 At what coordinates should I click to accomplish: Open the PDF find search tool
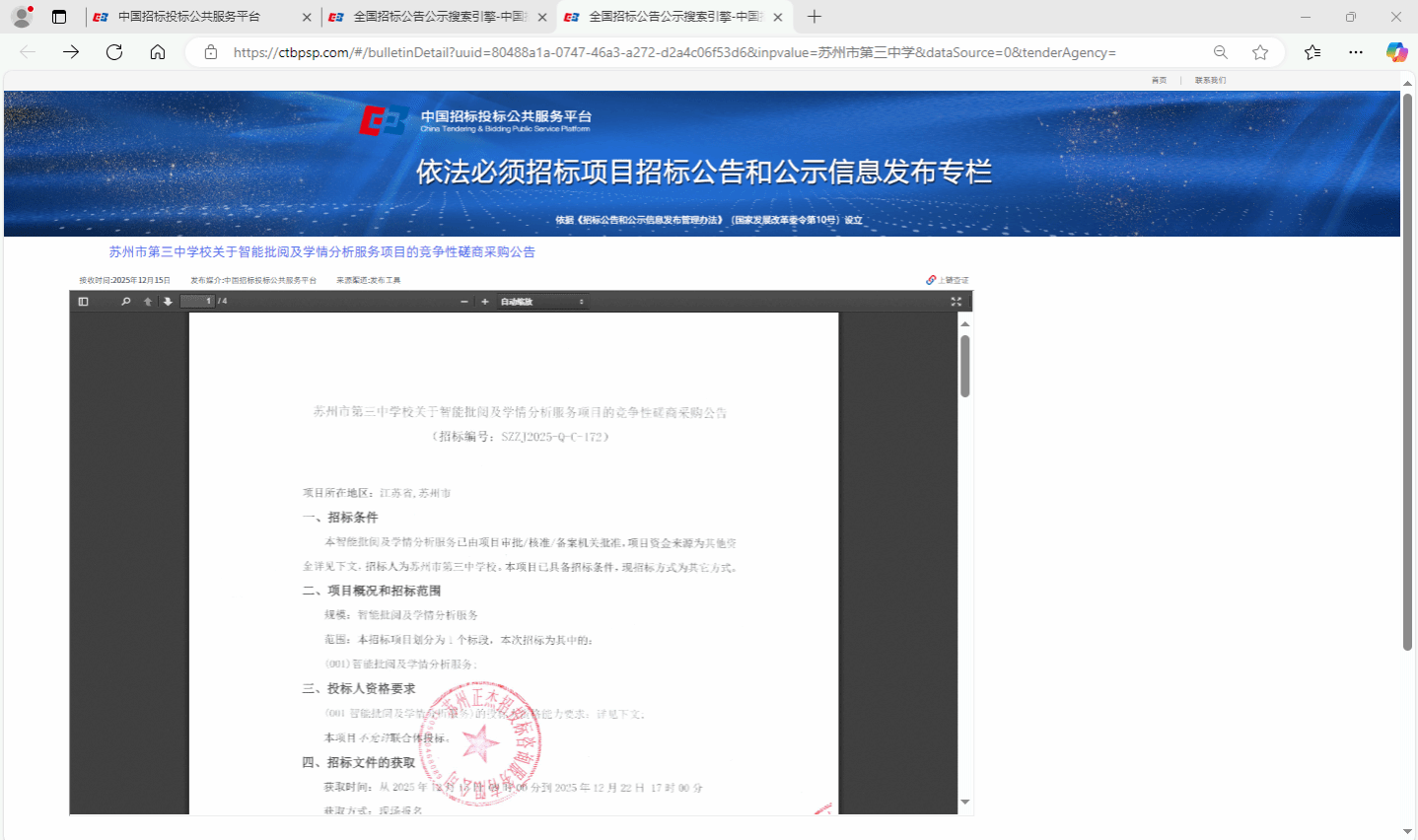coord(125,302)
